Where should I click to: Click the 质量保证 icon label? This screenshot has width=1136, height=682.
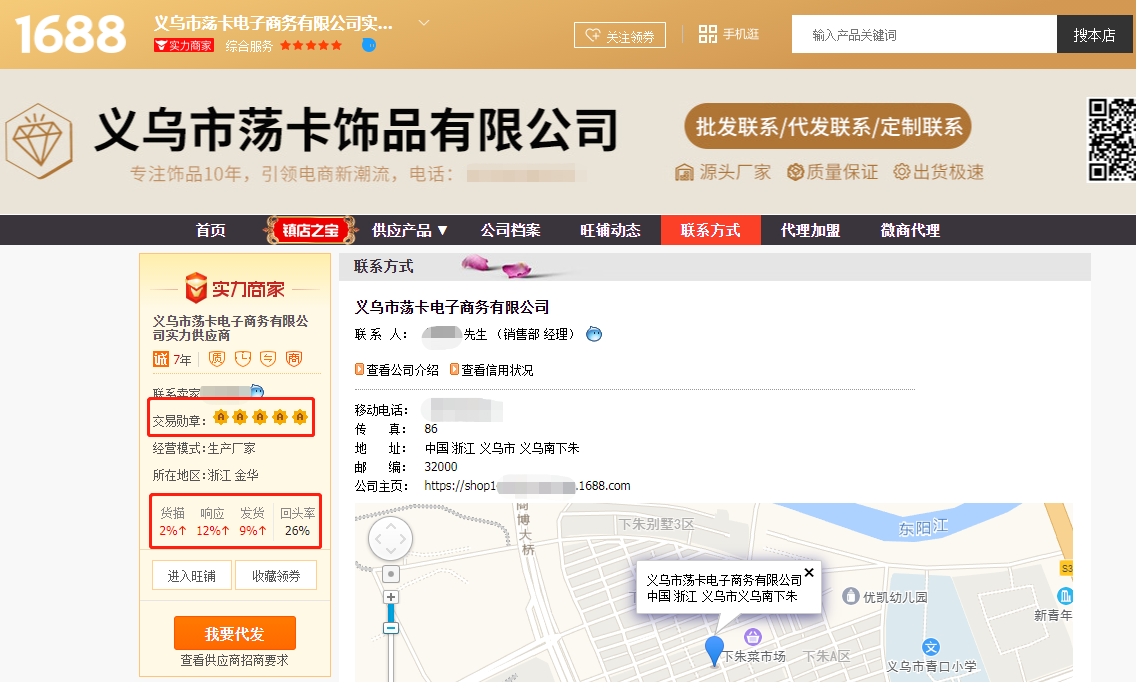pos(832,172)
